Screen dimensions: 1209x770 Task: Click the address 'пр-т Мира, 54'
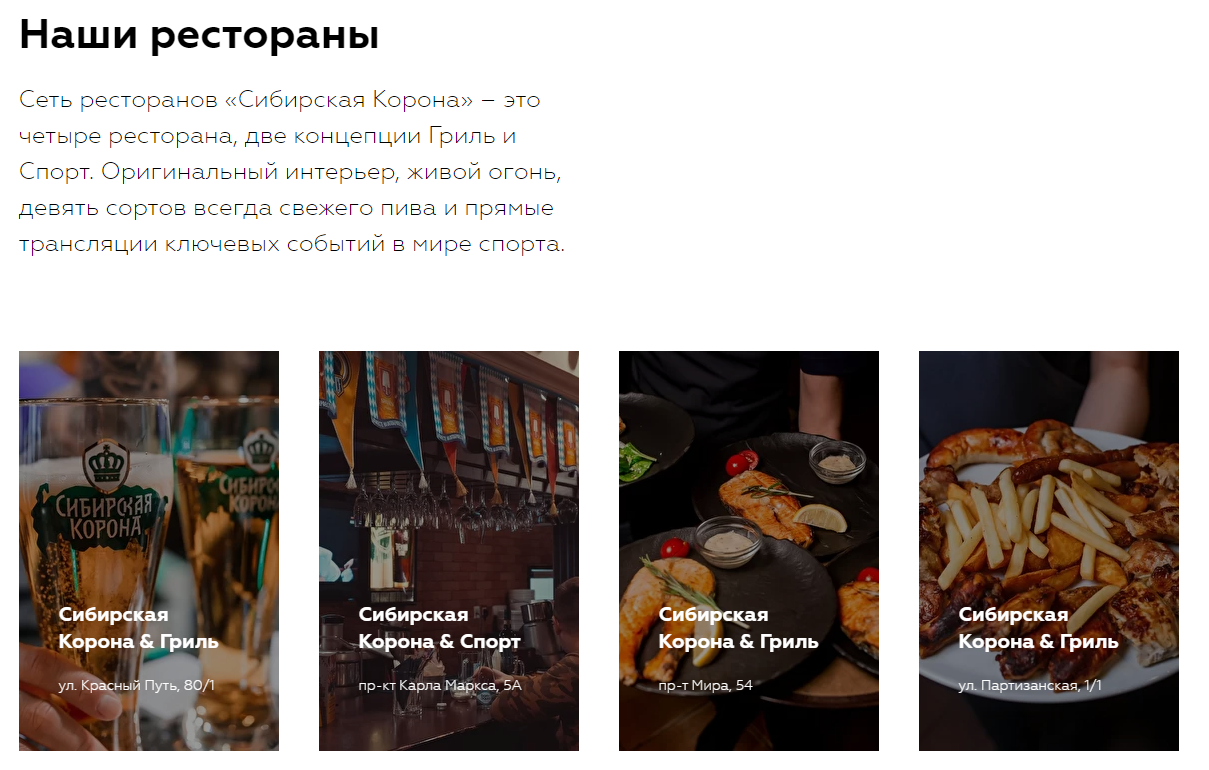pos(705,686)
